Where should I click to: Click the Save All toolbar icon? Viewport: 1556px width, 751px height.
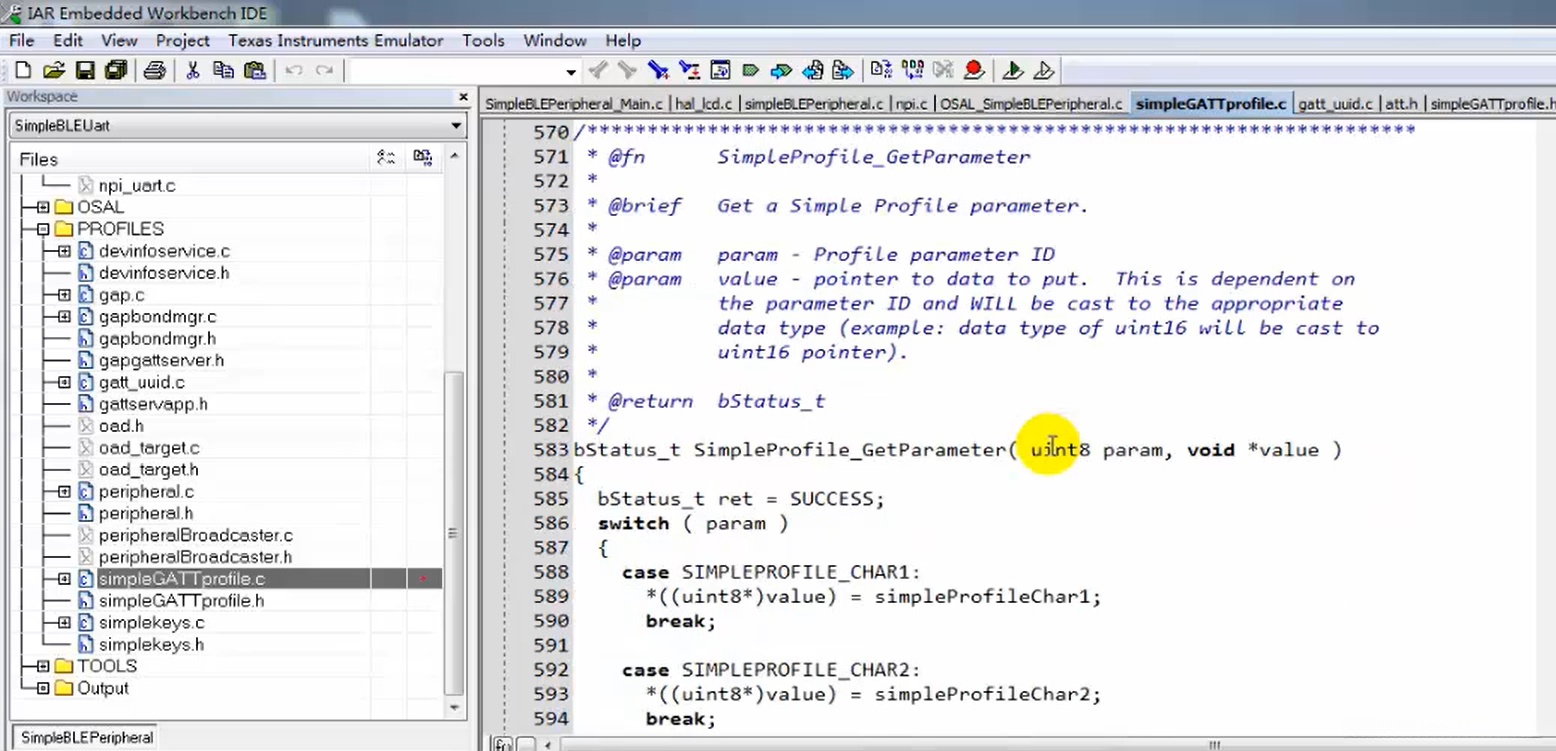coord(116,70)
